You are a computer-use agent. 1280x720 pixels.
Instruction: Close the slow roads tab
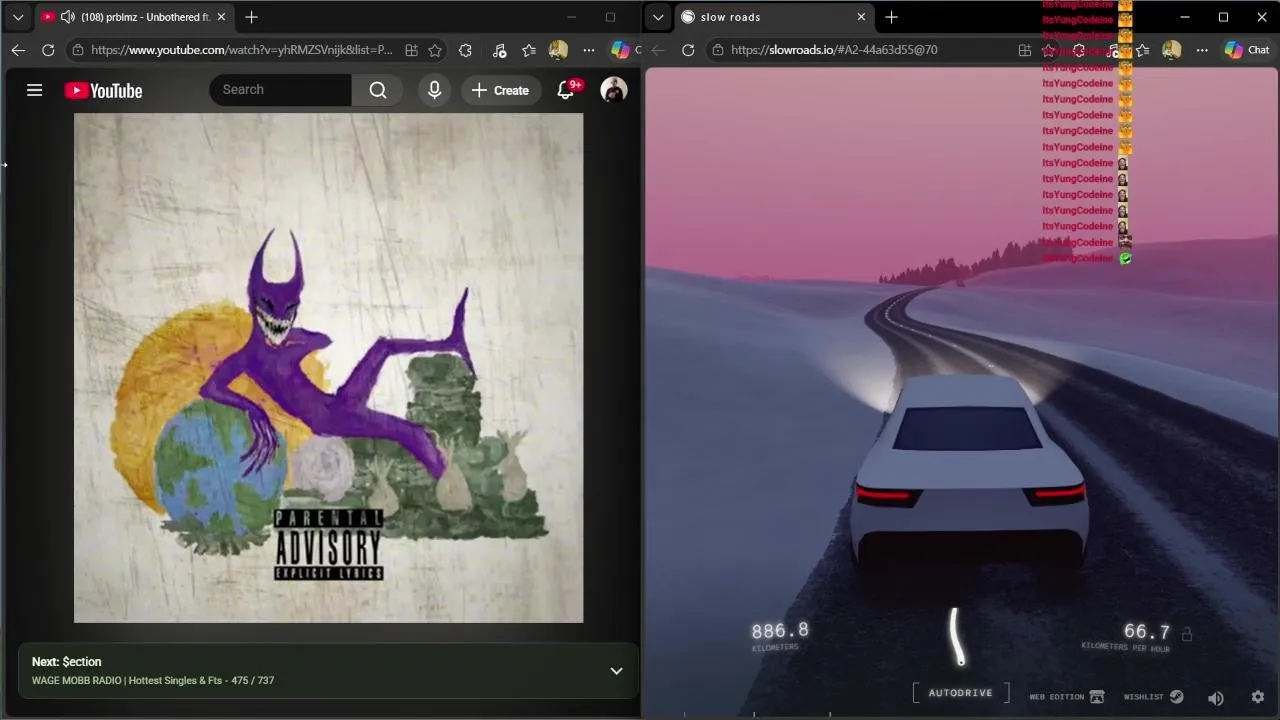[861, 17]
